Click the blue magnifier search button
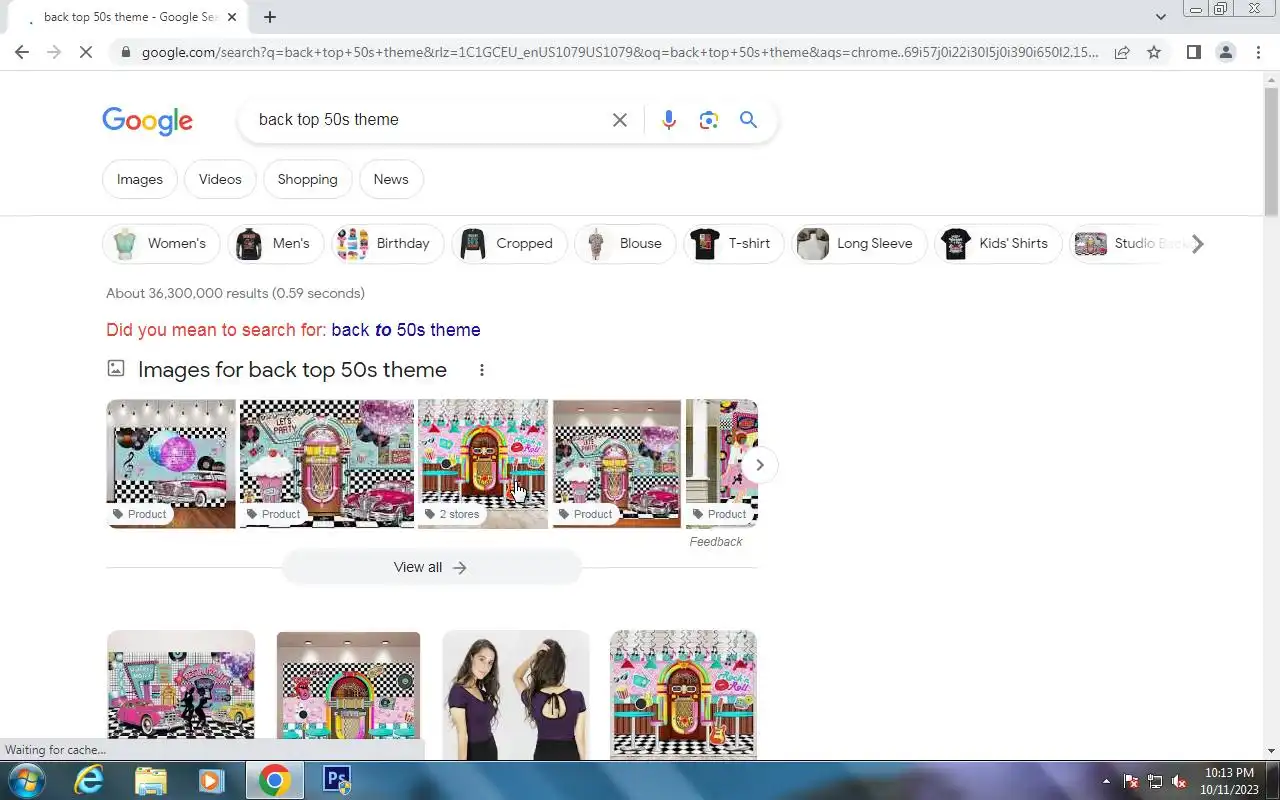Image resolution: width=1280 pixels, height=800 pixels. pyautogui.click(x=748, y=120)
